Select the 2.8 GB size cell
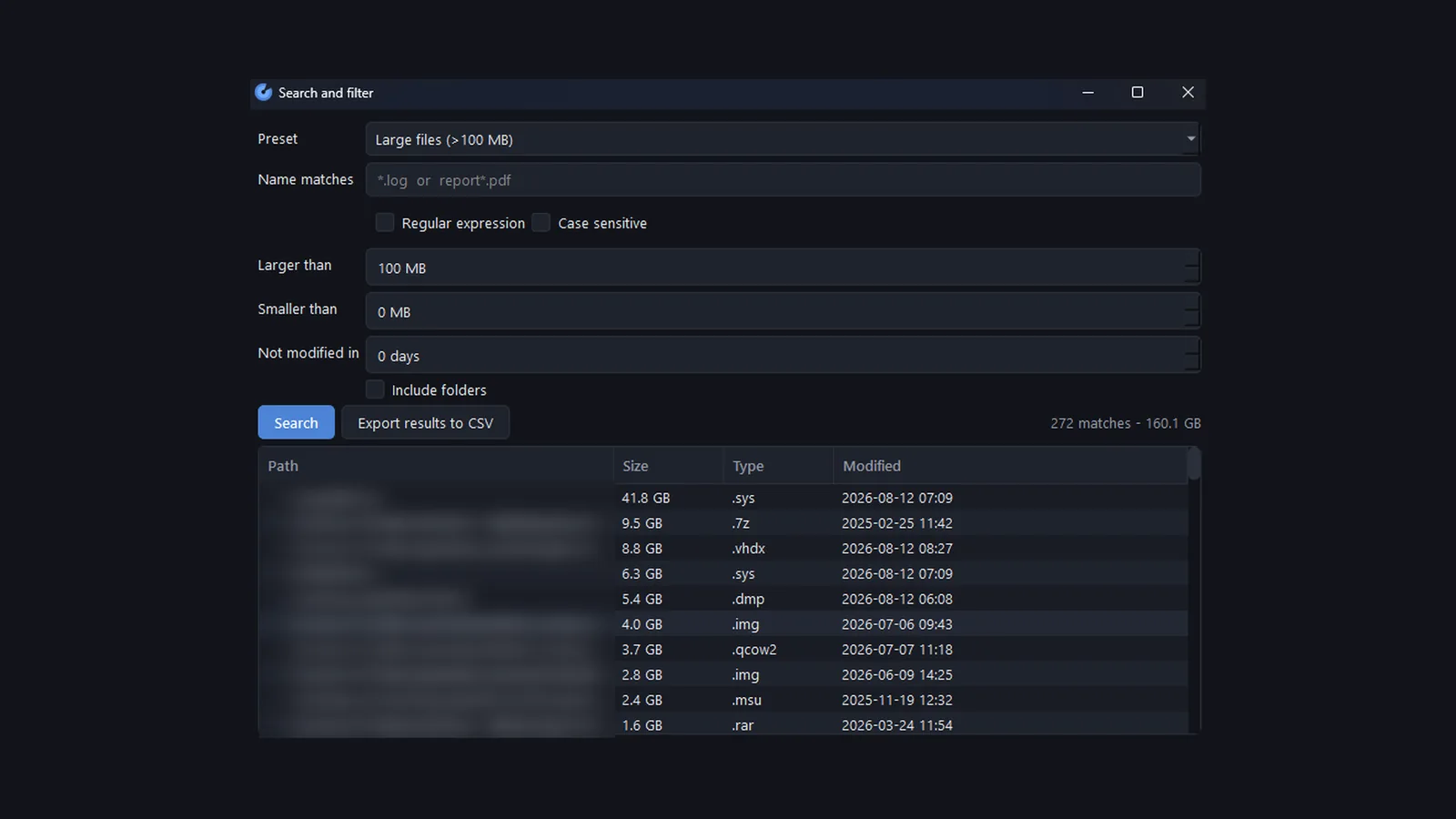Image resolution: width=1456 pixels, height=819 pixels. (642, 675)
